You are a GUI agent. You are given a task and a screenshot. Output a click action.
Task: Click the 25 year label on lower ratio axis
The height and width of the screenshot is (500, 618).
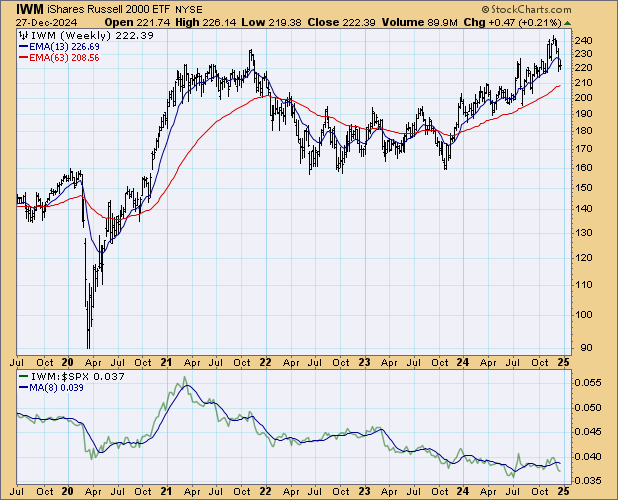564,491
